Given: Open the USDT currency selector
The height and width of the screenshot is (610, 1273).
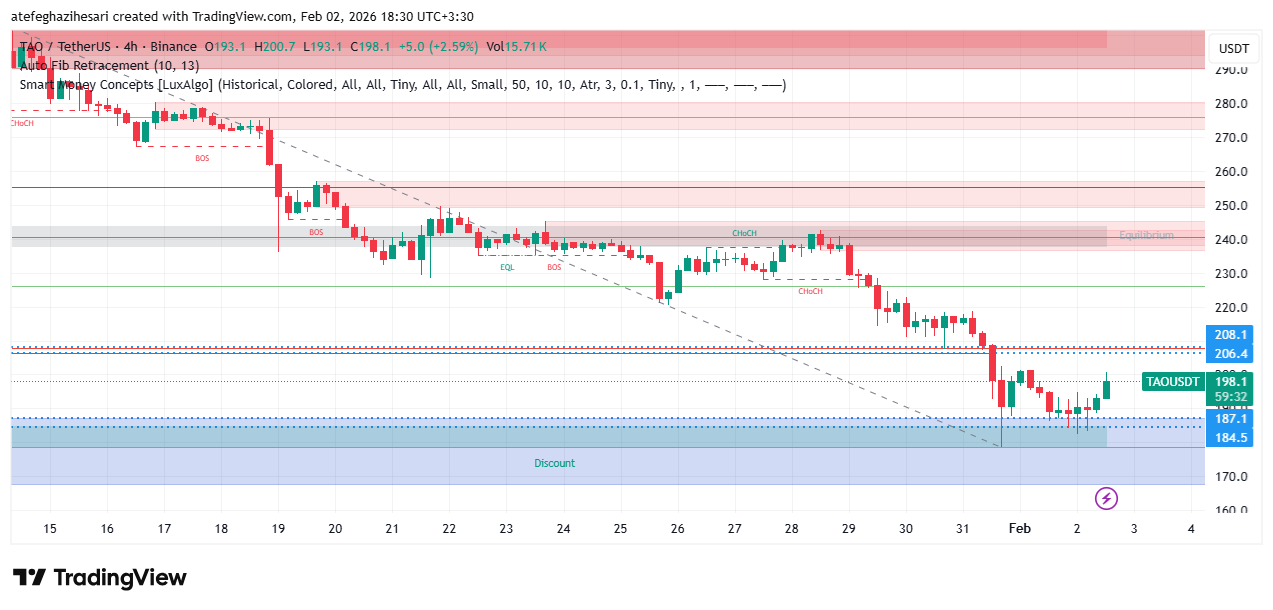Looking at the screenshot, I should 1233,48.
